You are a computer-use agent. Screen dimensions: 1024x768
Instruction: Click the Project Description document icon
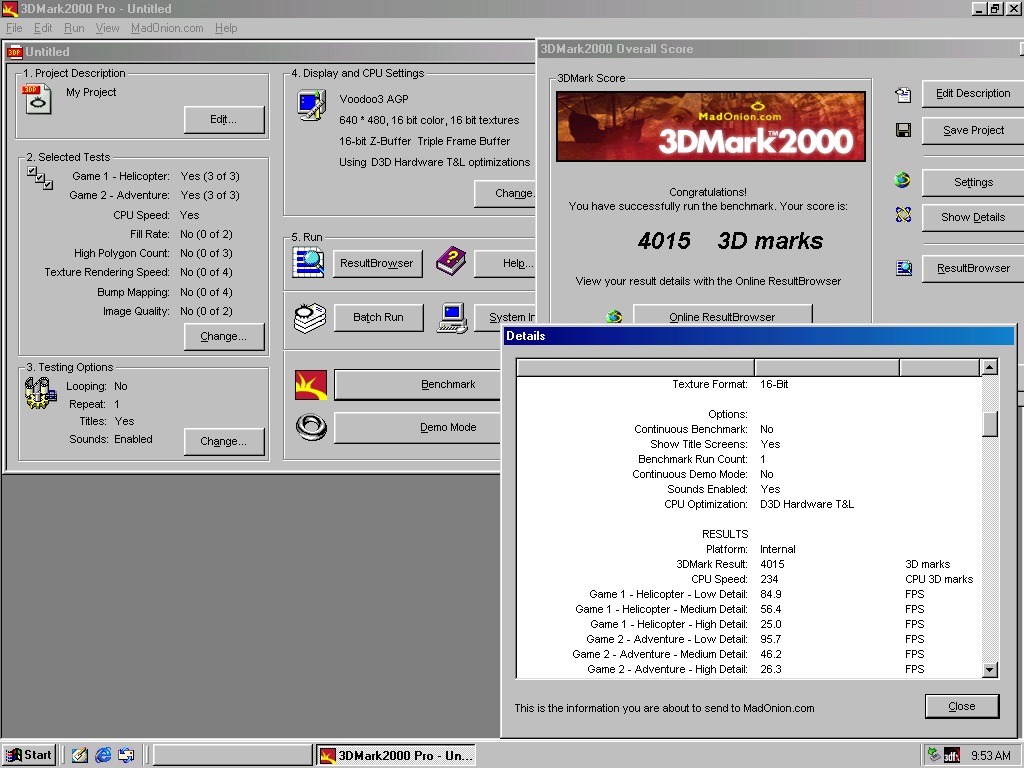pos(37,99)
